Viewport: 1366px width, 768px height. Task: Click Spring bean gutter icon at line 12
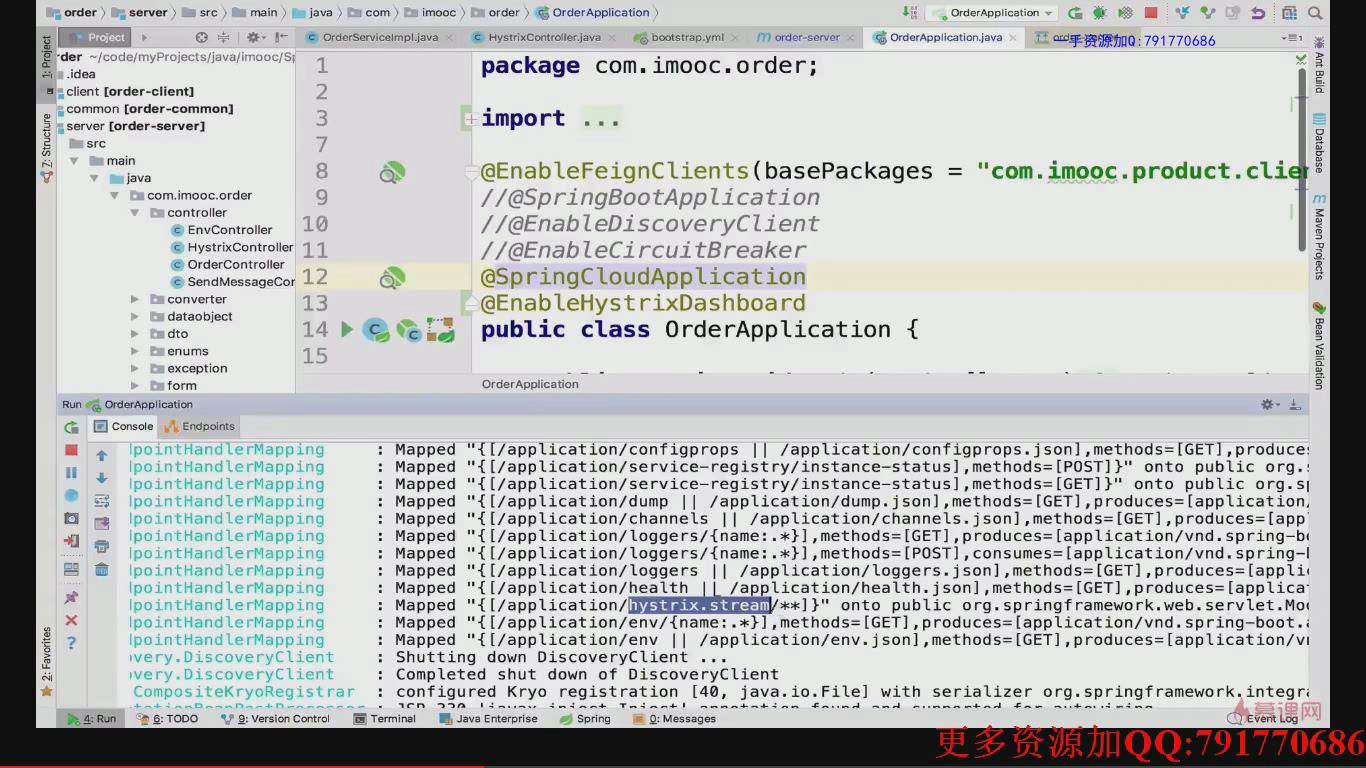tap(391, 277)
